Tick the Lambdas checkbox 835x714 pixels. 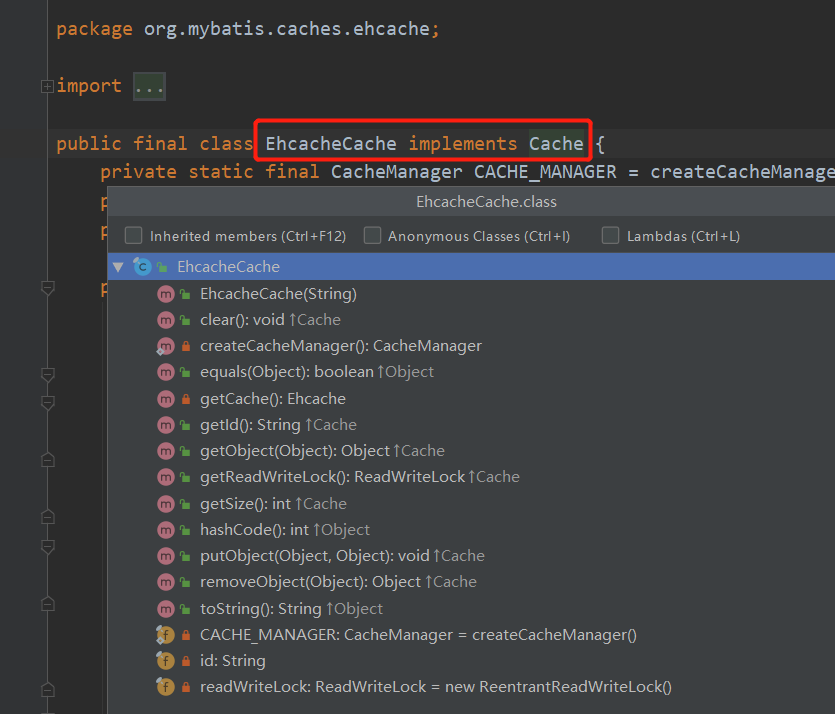tap(610, 235)
